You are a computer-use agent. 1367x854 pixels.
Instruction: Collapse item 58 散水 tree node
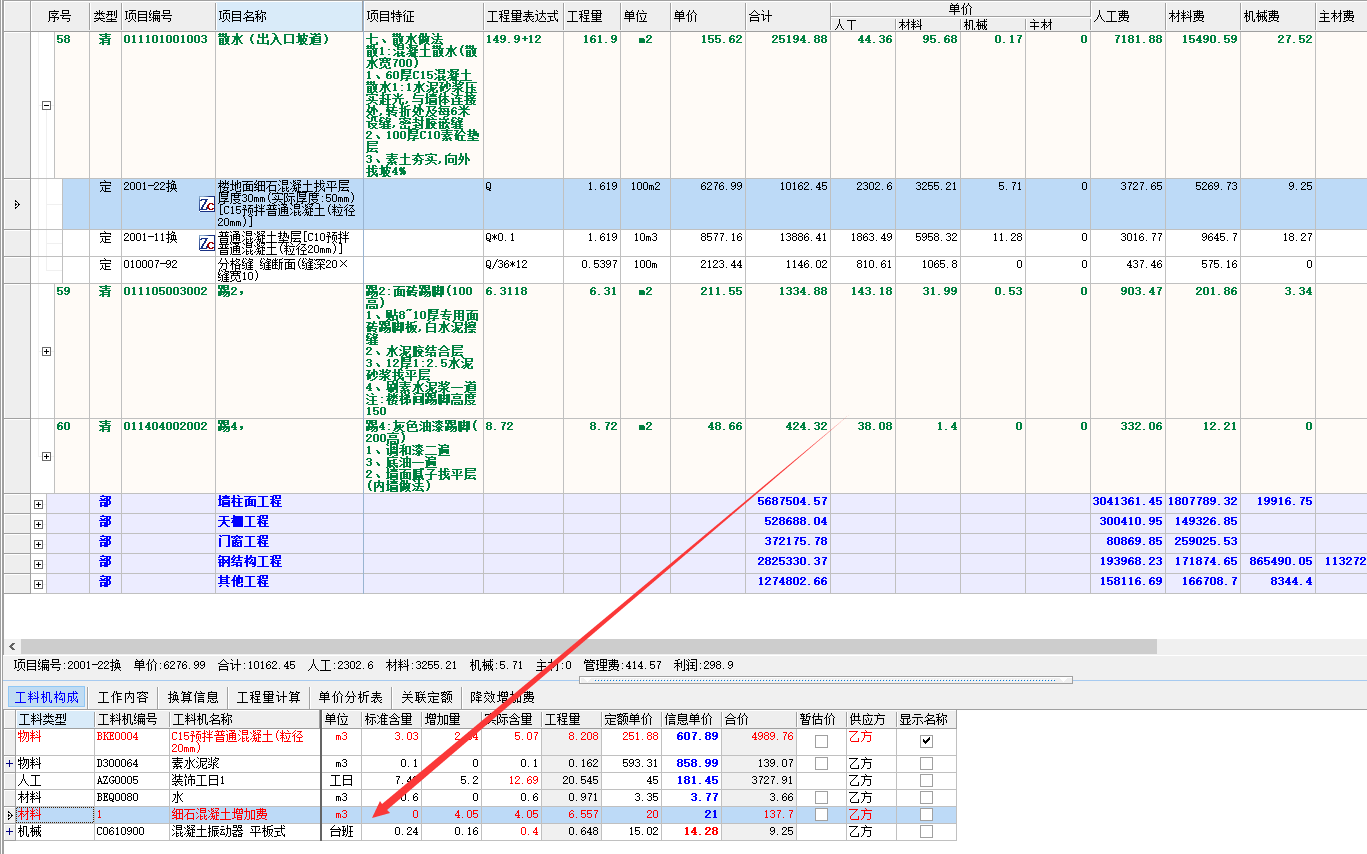pos(46,105)
